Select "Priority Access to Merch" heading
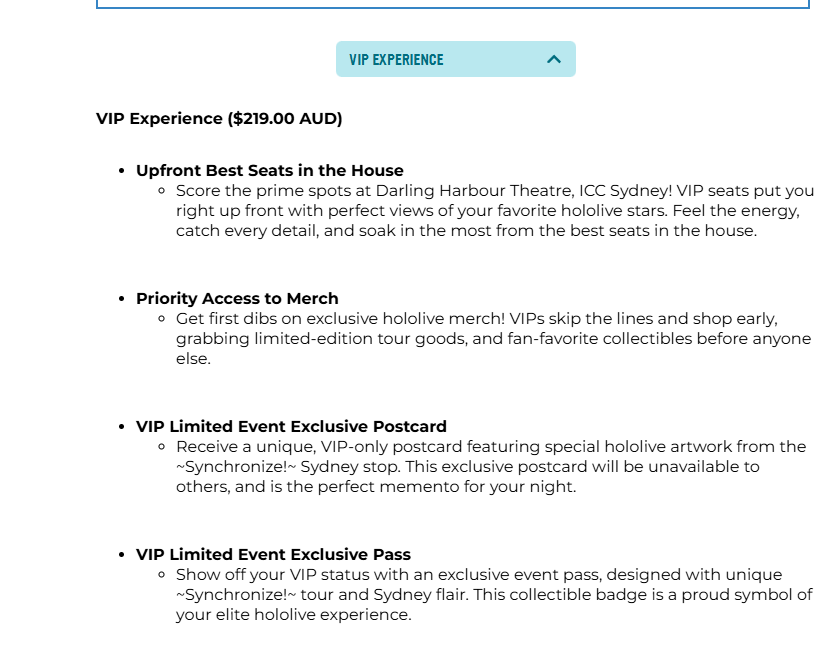 (237, 298)
